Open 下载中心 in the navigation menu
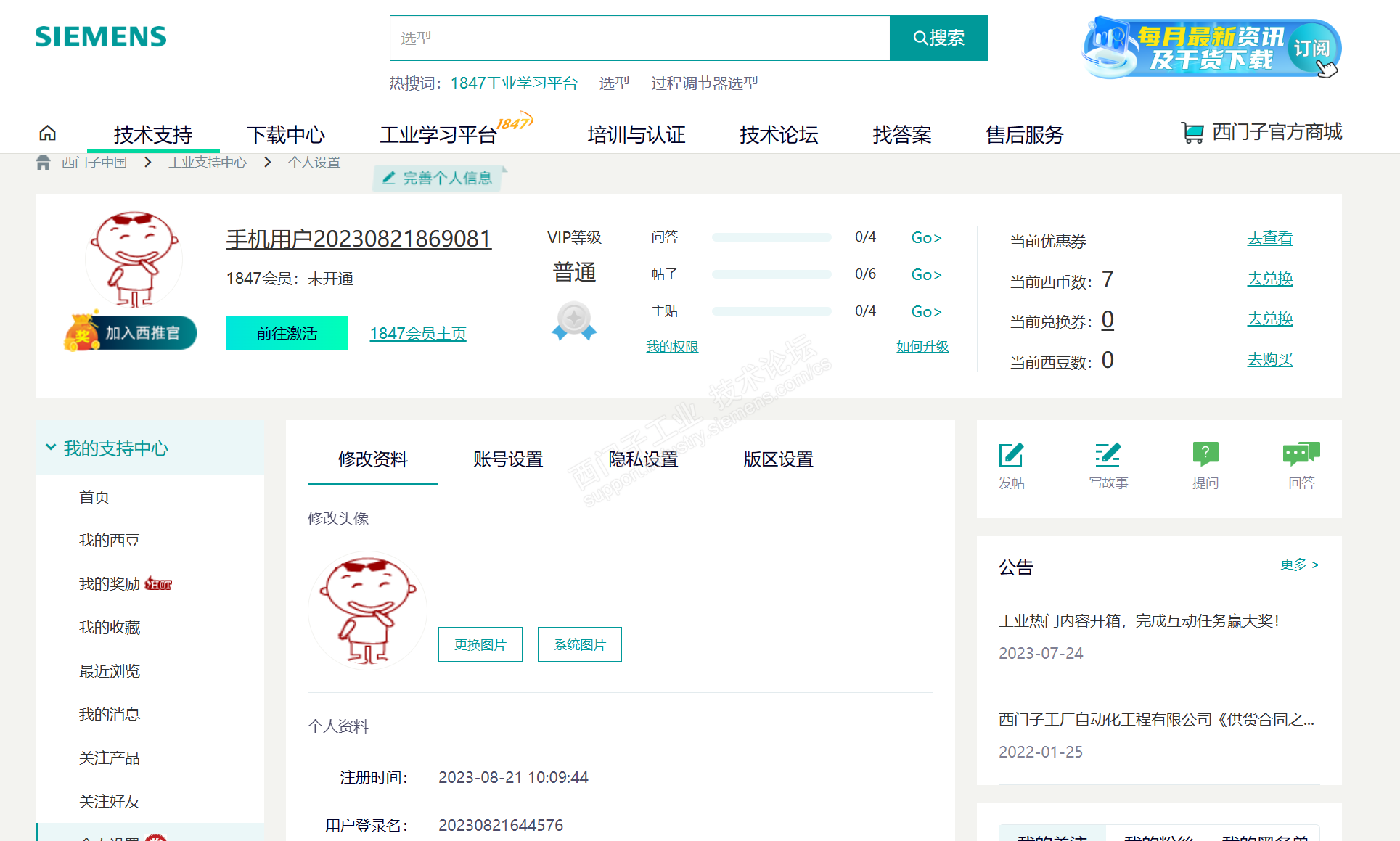The image size is (1400, 841). 286,134
